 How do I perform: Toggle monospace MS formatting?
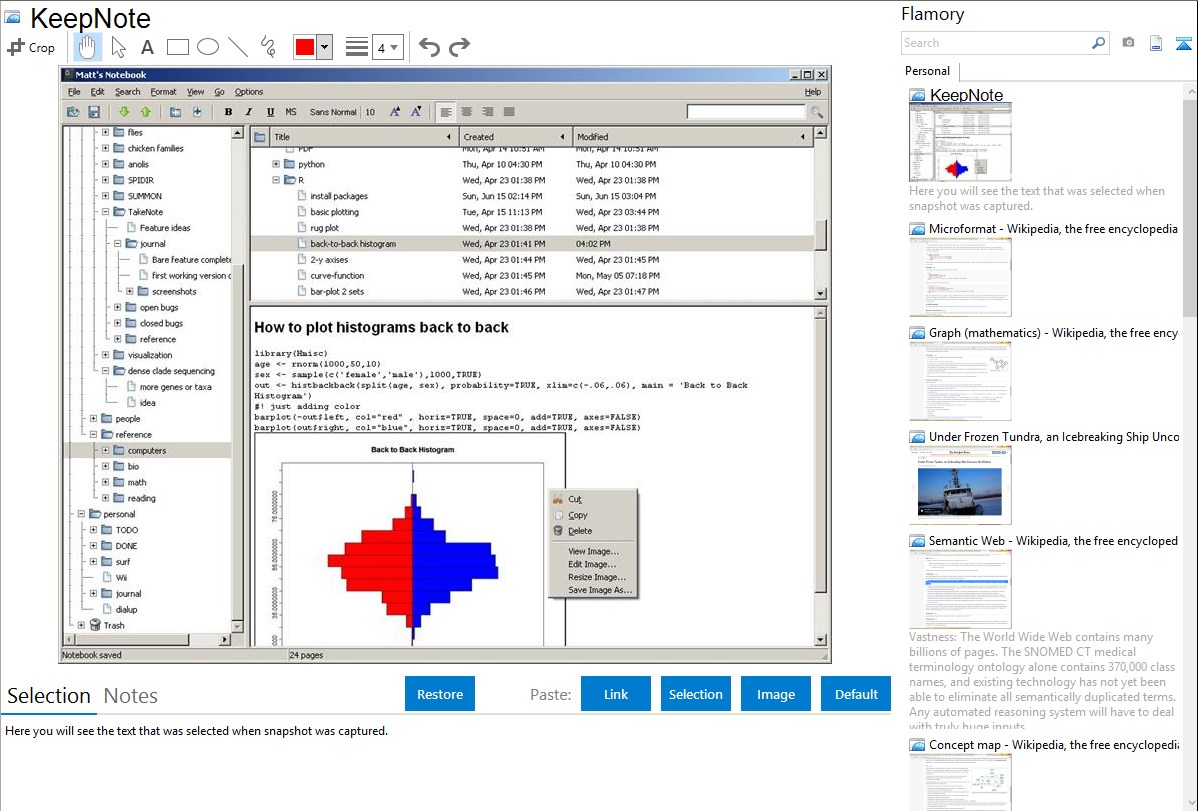pyautogui.click(x=290, y=112)
